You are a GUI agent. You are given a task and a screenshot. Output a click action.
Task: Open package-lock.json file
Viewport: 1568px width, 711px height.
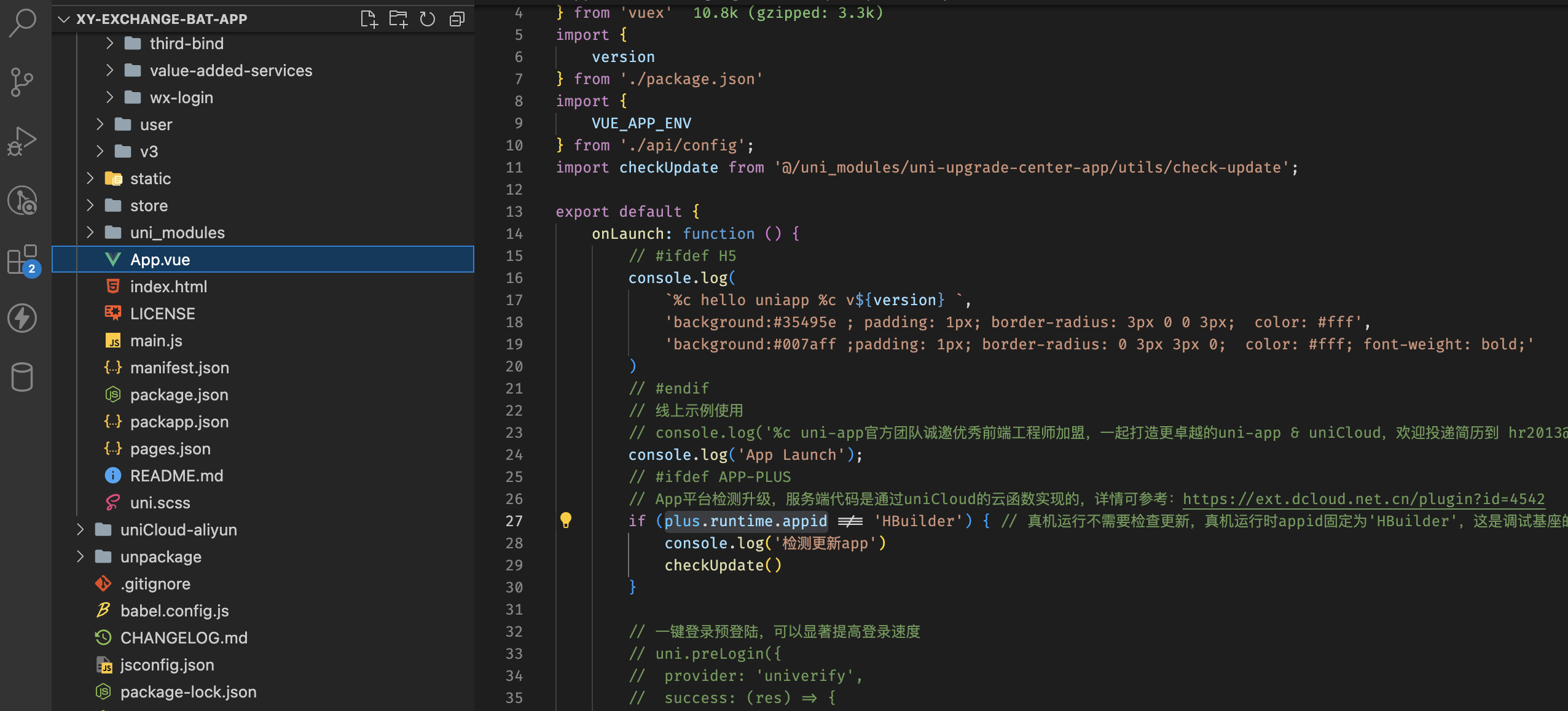tap(263, 691)
